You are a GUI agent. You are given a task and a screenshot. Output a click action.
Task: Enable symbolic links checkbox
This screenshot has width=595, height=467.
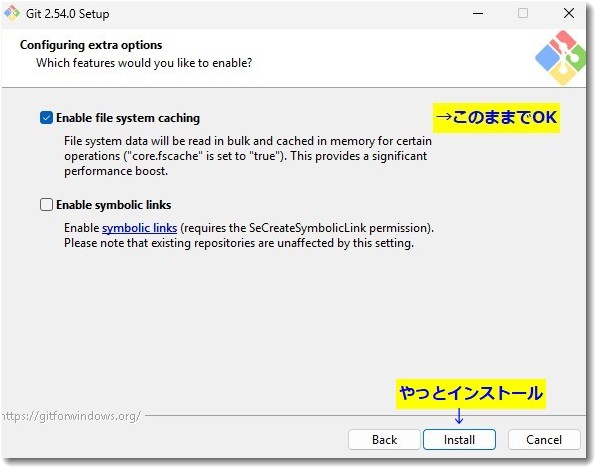click(x=46, y=205)
